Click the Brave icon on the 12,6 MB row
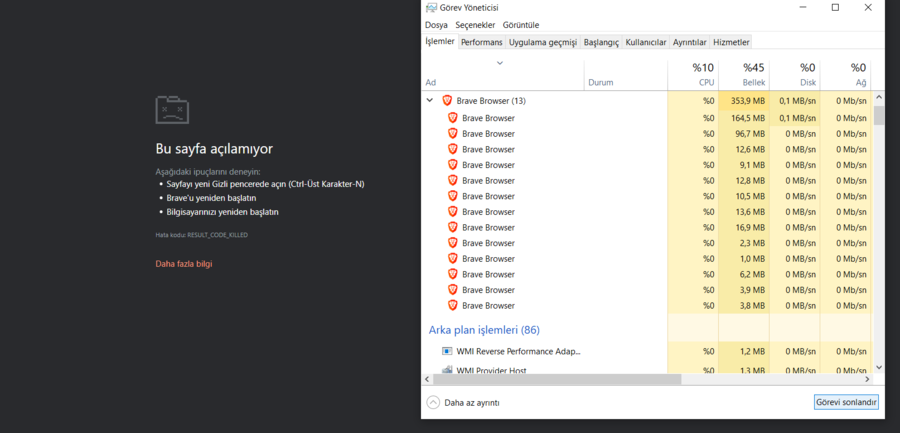This screenshot has height=433, width=900. (453, 149)
